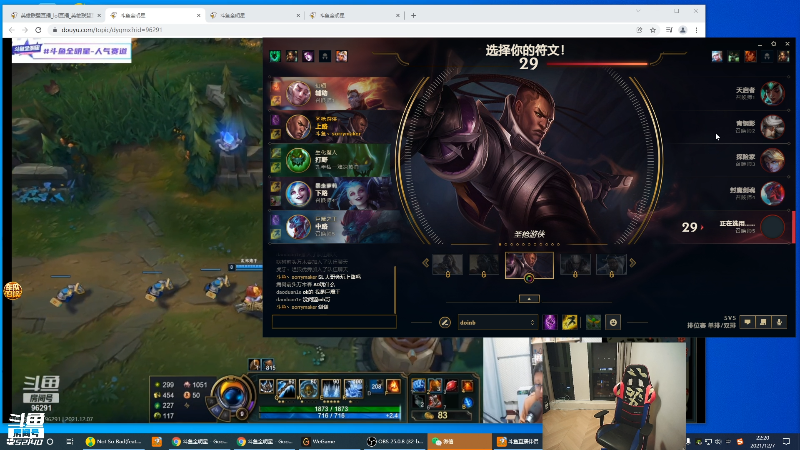Screen dimensions: 800x450
Task: Open the 'doinb' rune page dropdown
Action: [x=497, y=322]
